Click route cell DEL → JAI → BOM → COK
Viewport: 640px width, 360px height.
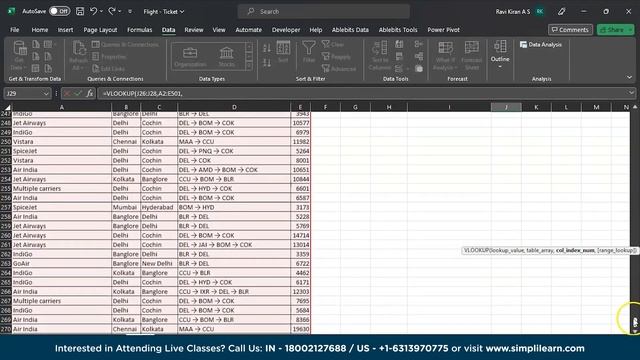tap(234, 245)
